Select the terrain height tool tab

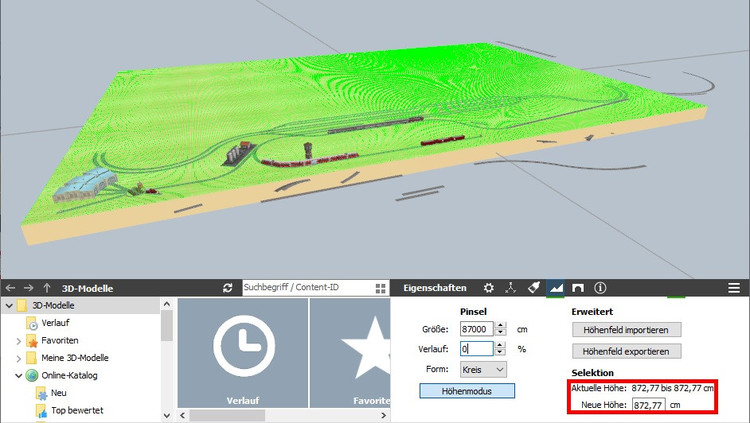click(x=556, y=287)
